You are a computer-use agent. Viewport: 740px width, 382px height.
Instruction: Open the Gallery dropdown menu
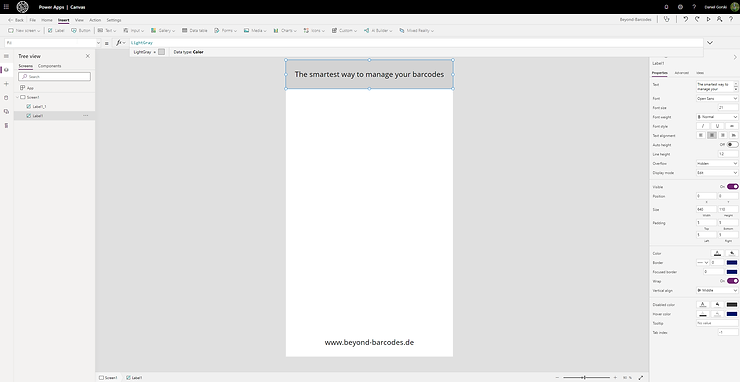click(163, 30)
